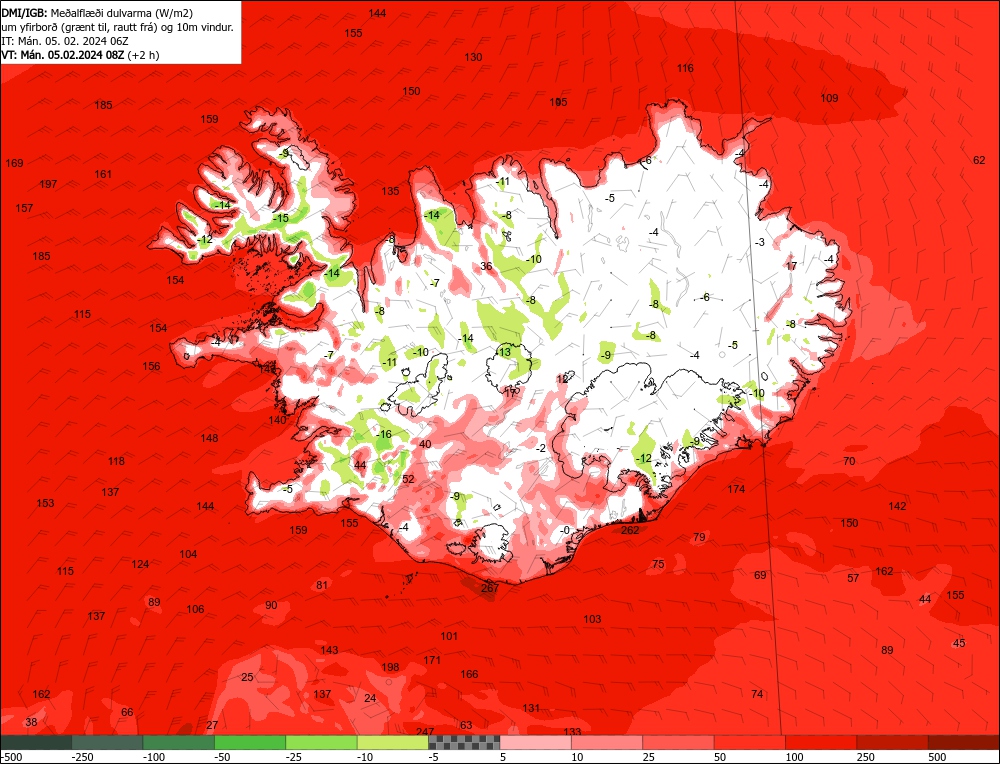Image resolution: width=1000 pixels, height=764 pixels.
Task: Pick the bright green legend swatch between -50 and -25
Action: coord(250,742)
